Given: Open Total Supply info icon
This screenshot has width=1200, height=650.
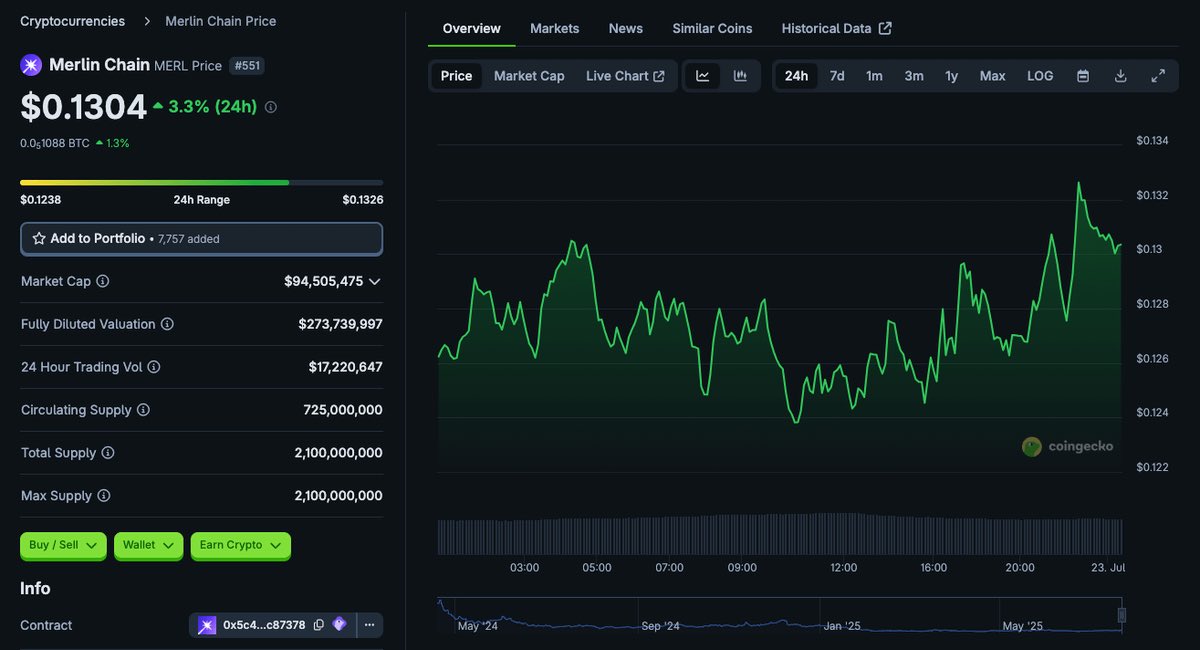Looking at the screenshot, I should pos(108,453).
